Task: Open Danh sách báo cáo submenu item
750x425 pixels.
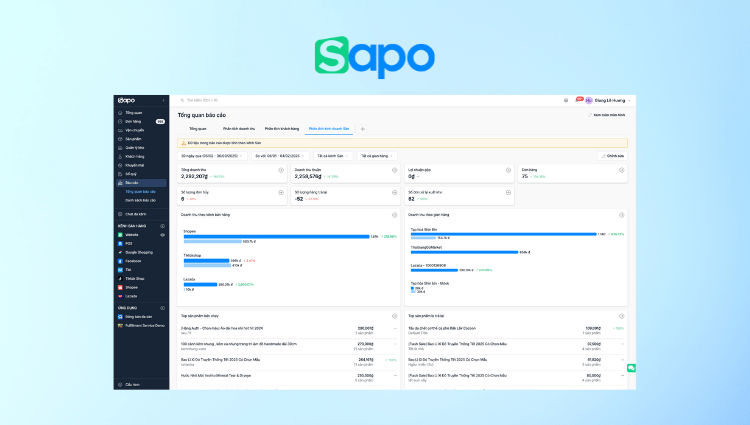Action: [x=141, y=200]
